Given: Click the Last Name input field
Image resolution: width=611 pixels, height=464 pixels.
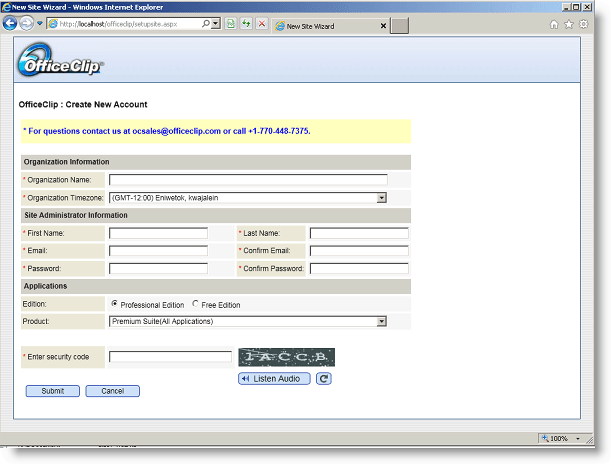Looking at the screenshot, I should click(359, 233).
